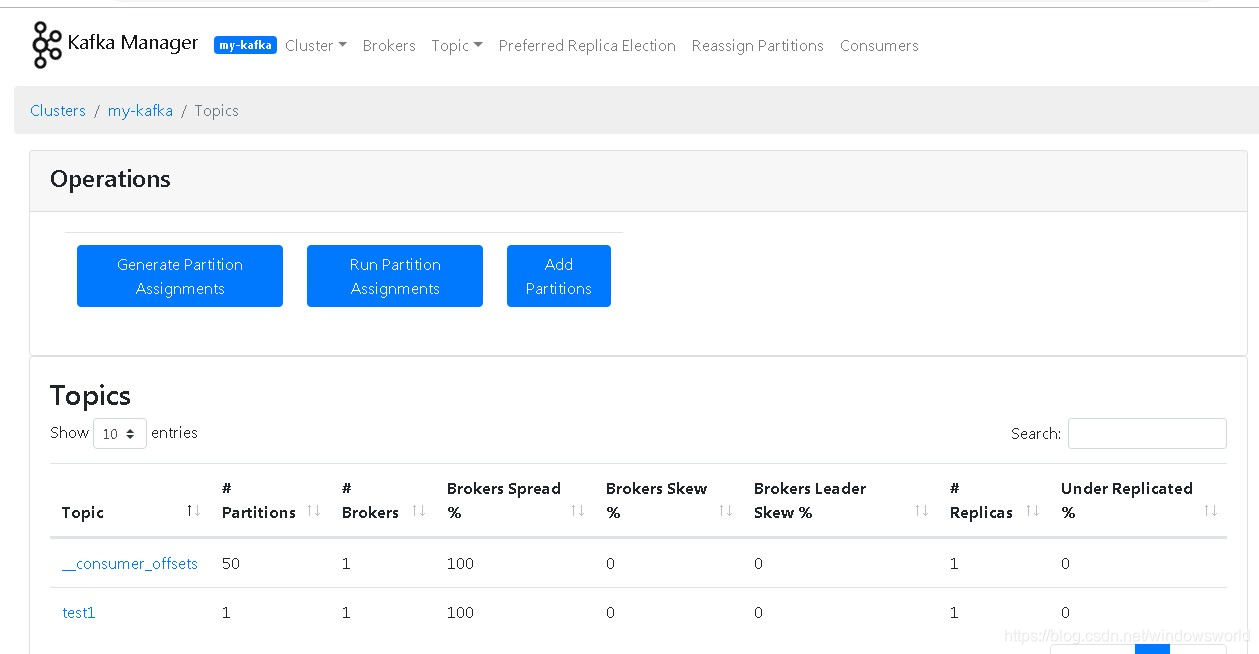Click partitions value 50 for __consumer_offsets
The image size is (1259, 654).
231,564
